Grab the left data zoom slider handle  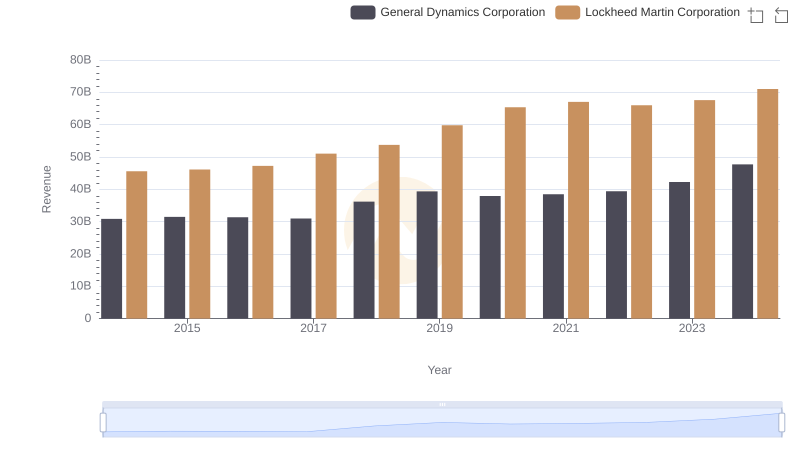coord(103,423)
